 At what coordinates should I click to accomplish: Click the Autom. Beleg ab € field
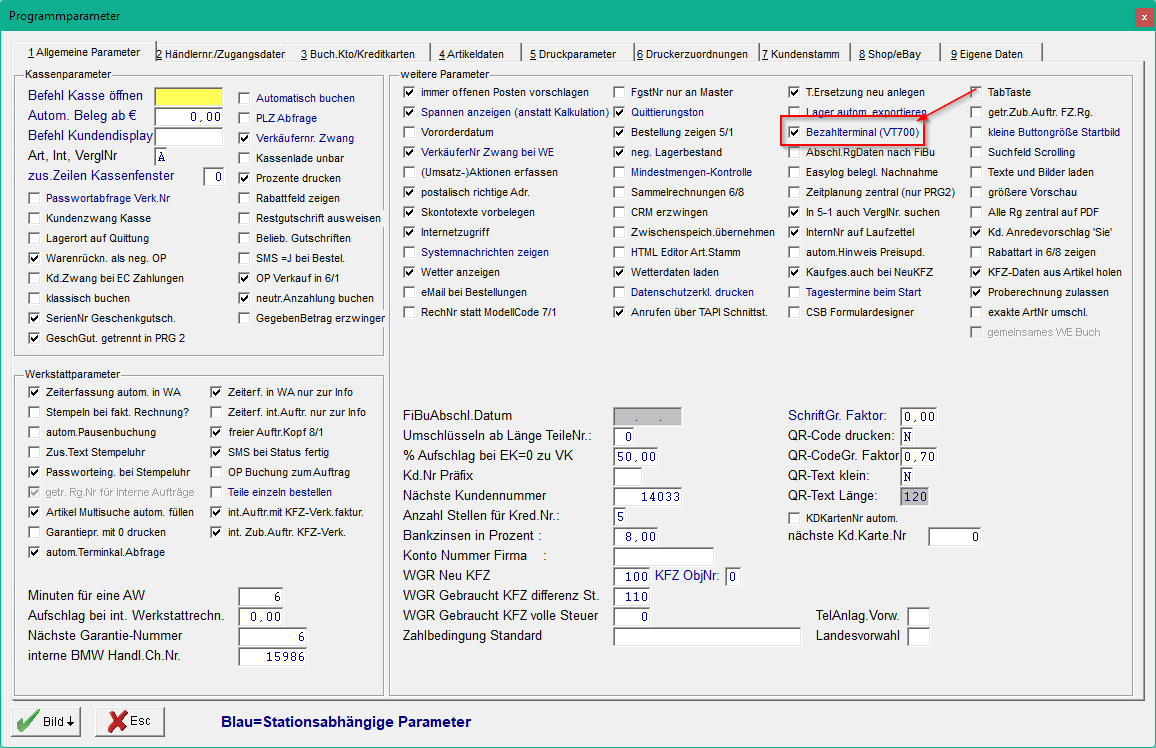189,116
